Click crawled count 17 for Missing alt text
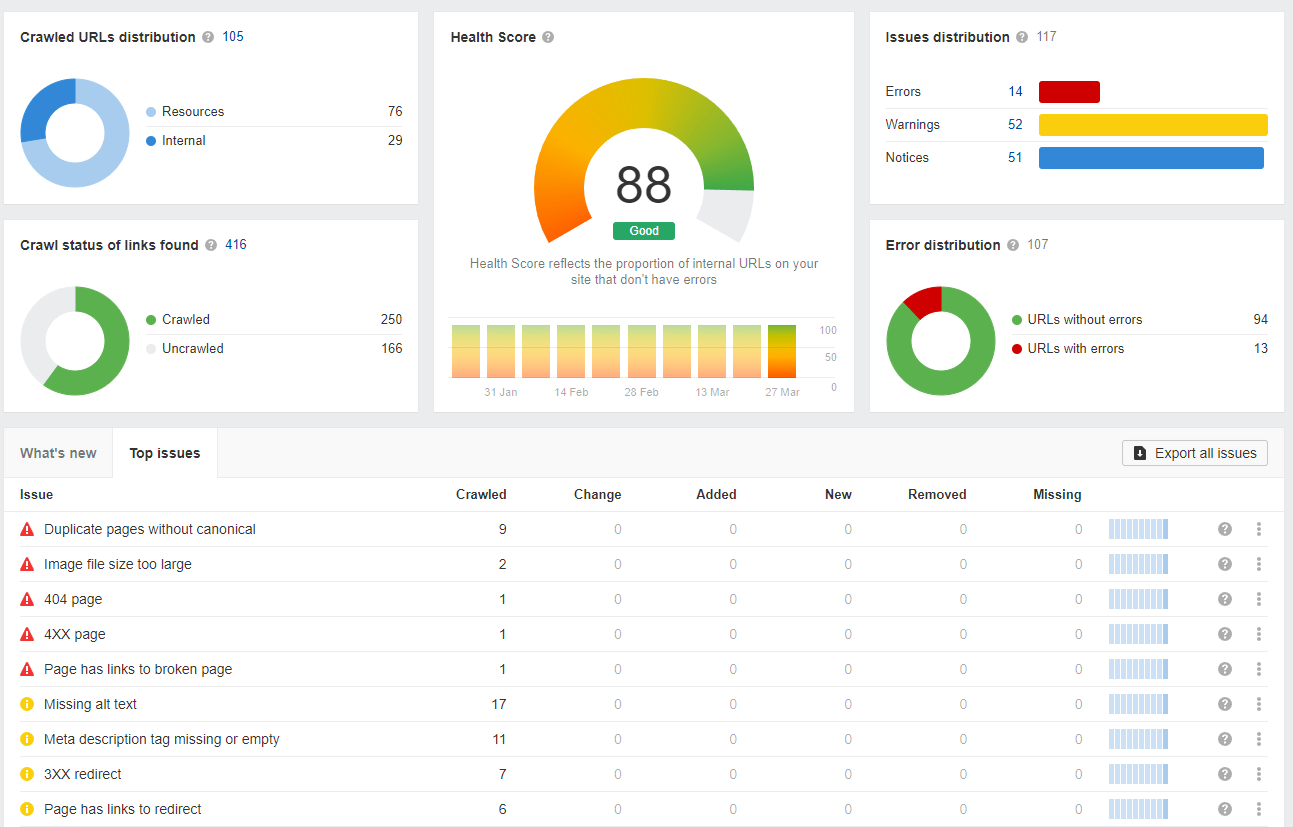The width and height of the screenshot is (1293, 827). click(x=499, y=704)
